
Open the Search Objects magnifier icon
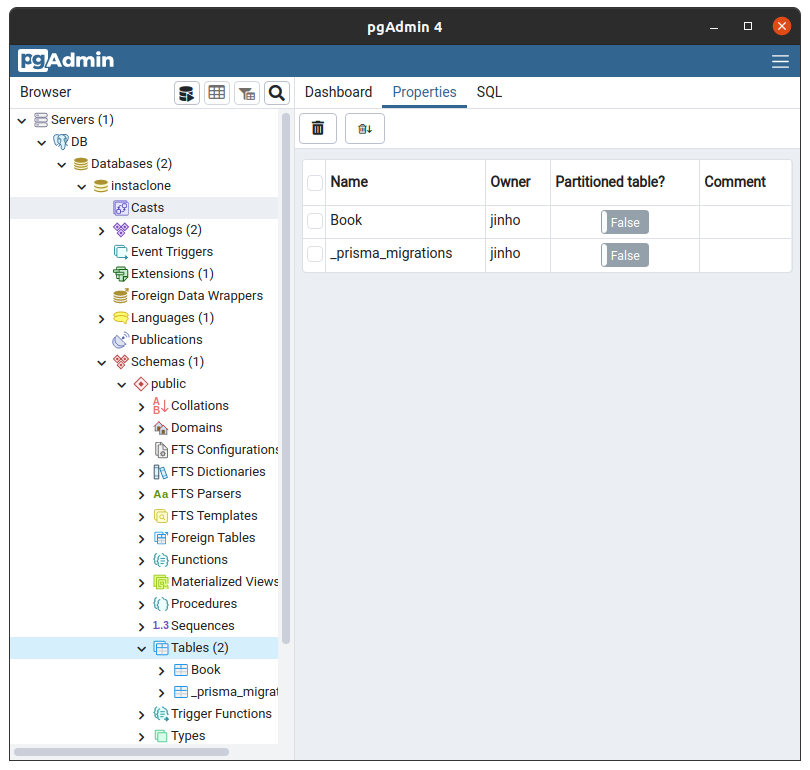point(277,93)
